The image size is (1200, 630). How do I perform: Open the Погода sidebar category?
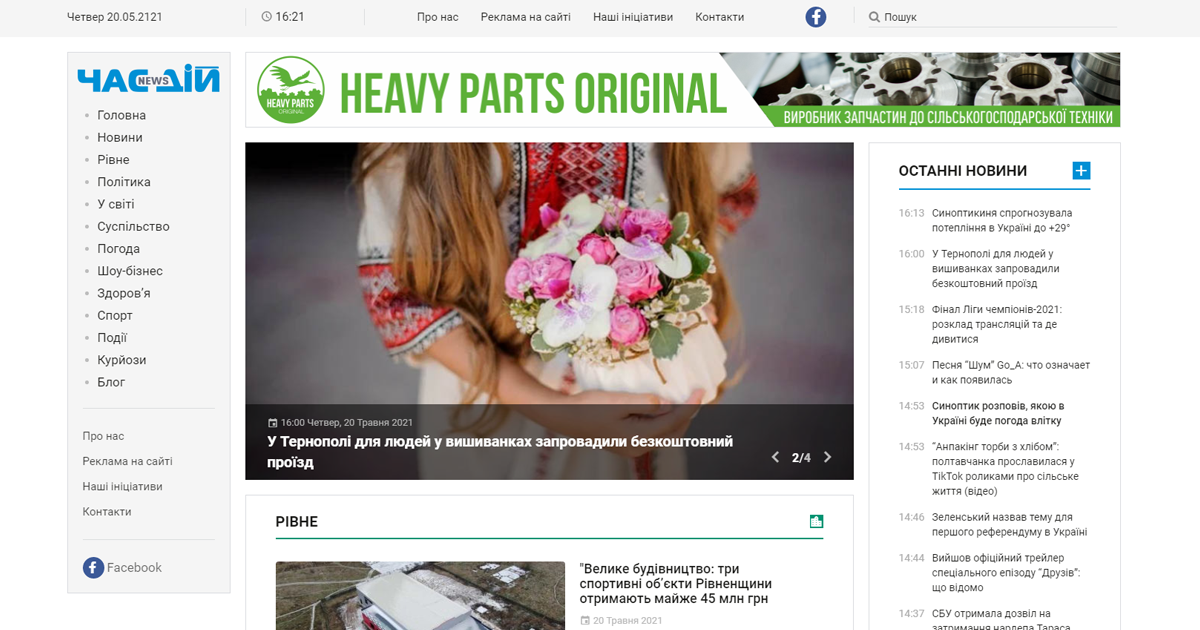tap(118, 249)
